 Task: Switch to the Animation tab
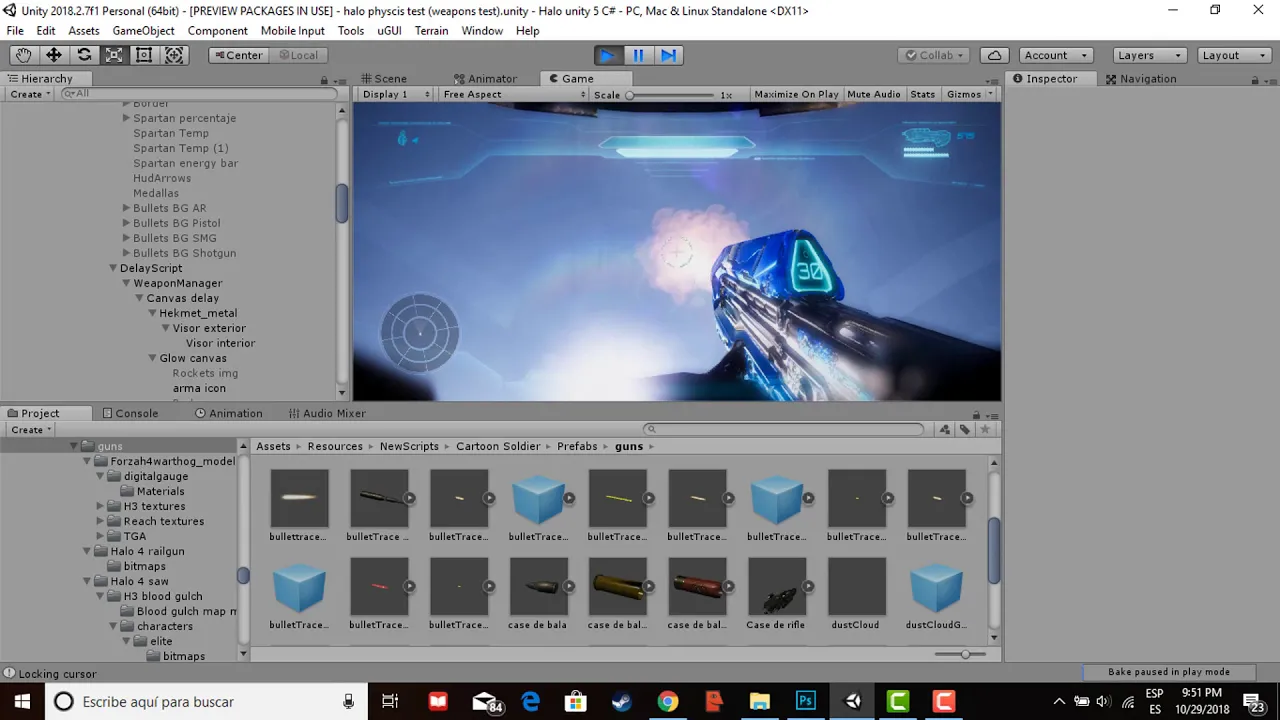pos(229,413)
